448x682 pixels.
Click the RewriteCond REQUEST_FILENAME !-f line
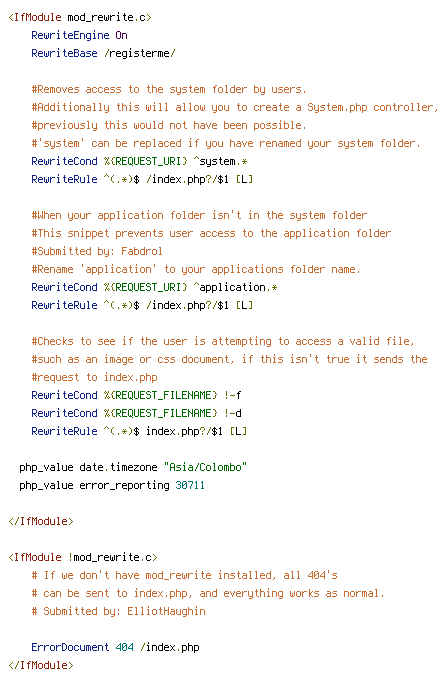136,395
